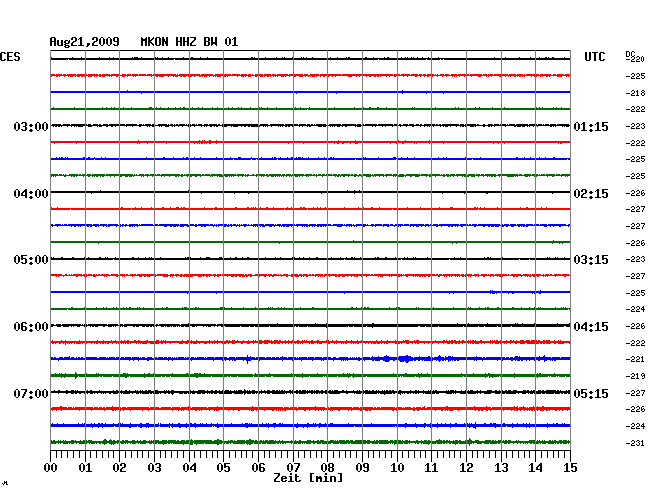
Task: Click the 03:15 UTC time label
Action: coord(591,260)
